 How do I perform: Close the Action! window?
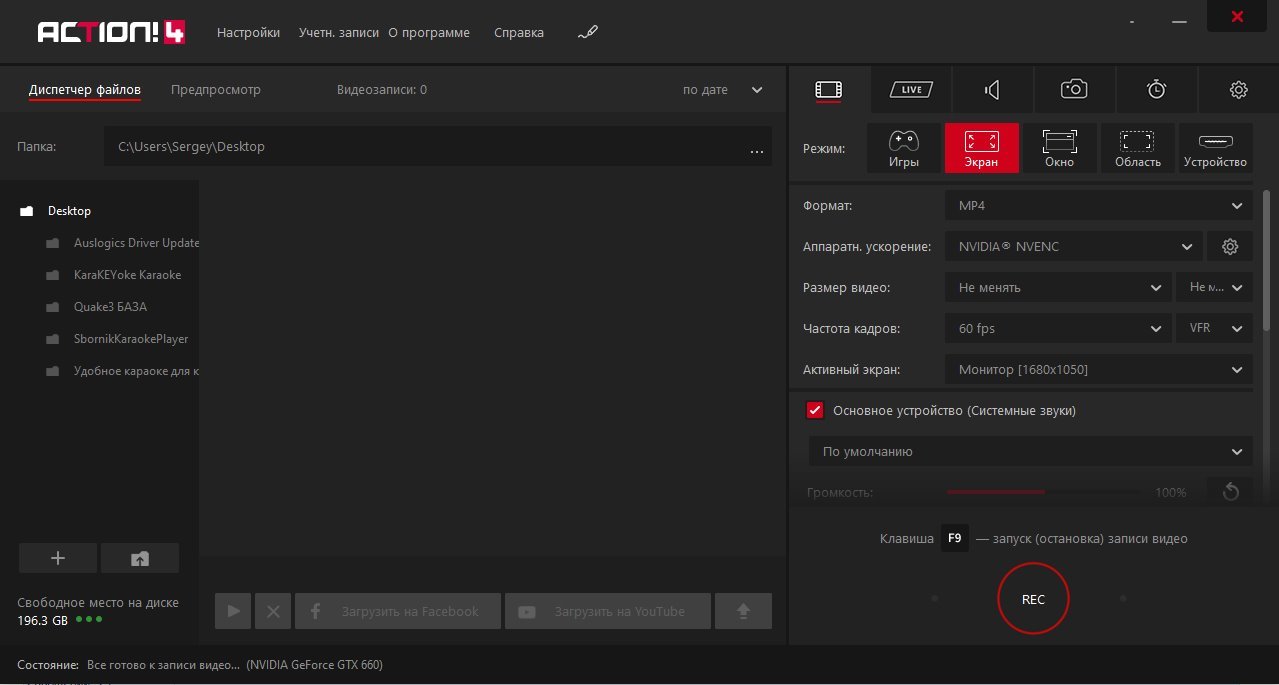tap(1238, 17)
